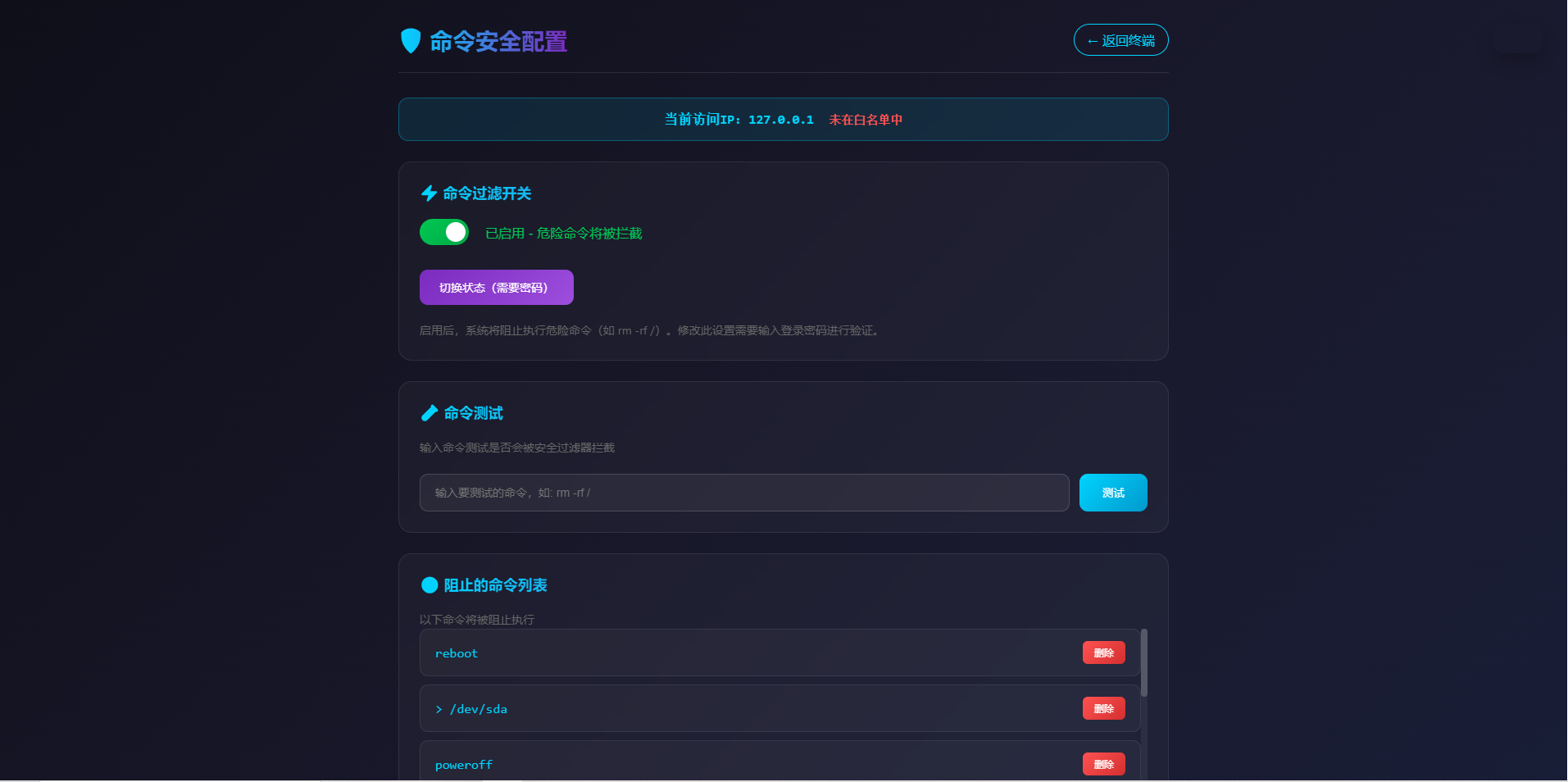This screenshot has height=782, width=1568.
Task: Click the blocked command list scrollbar
Action: 1143,662
